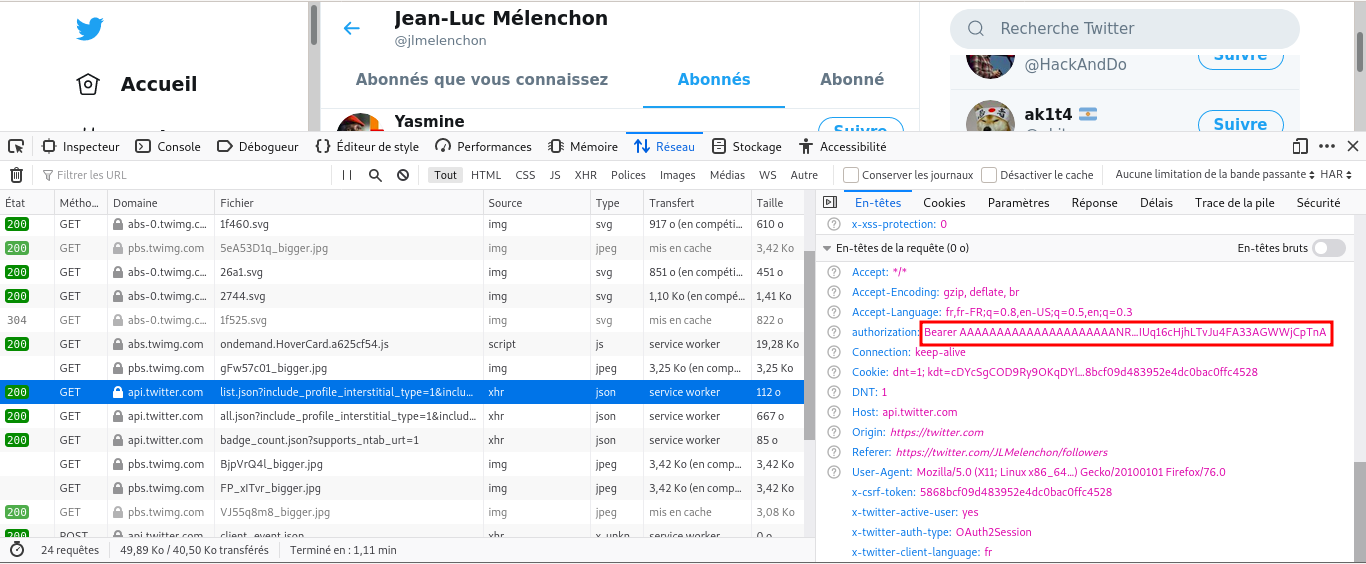Open the Accessibilité panel

[x=843, y=146]
